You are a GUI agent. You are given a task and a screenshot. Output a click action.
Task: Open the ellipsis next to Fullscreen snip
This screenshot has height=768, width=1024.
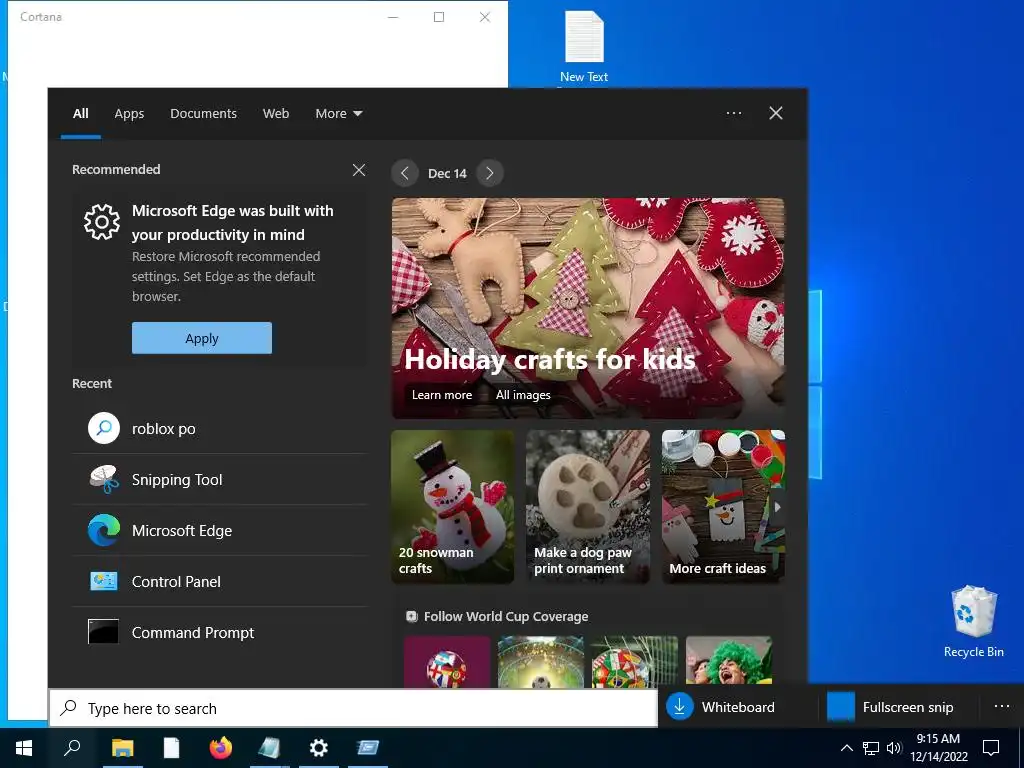click(x=1002, y=707)
